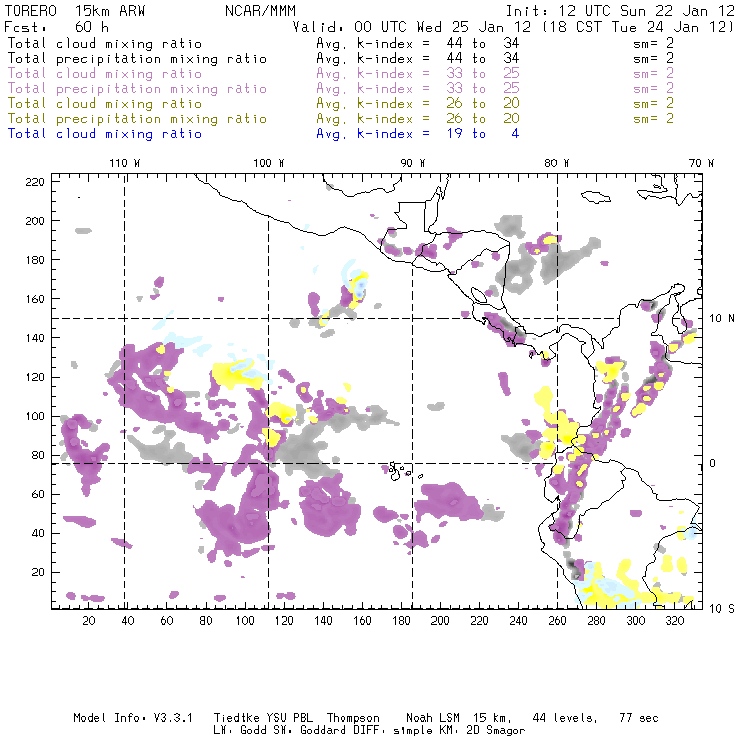The width and height of the screenshot is (740, 740).
Task: Click blue 'Total cloud mixing ratio' legend line
Action: 105,134
